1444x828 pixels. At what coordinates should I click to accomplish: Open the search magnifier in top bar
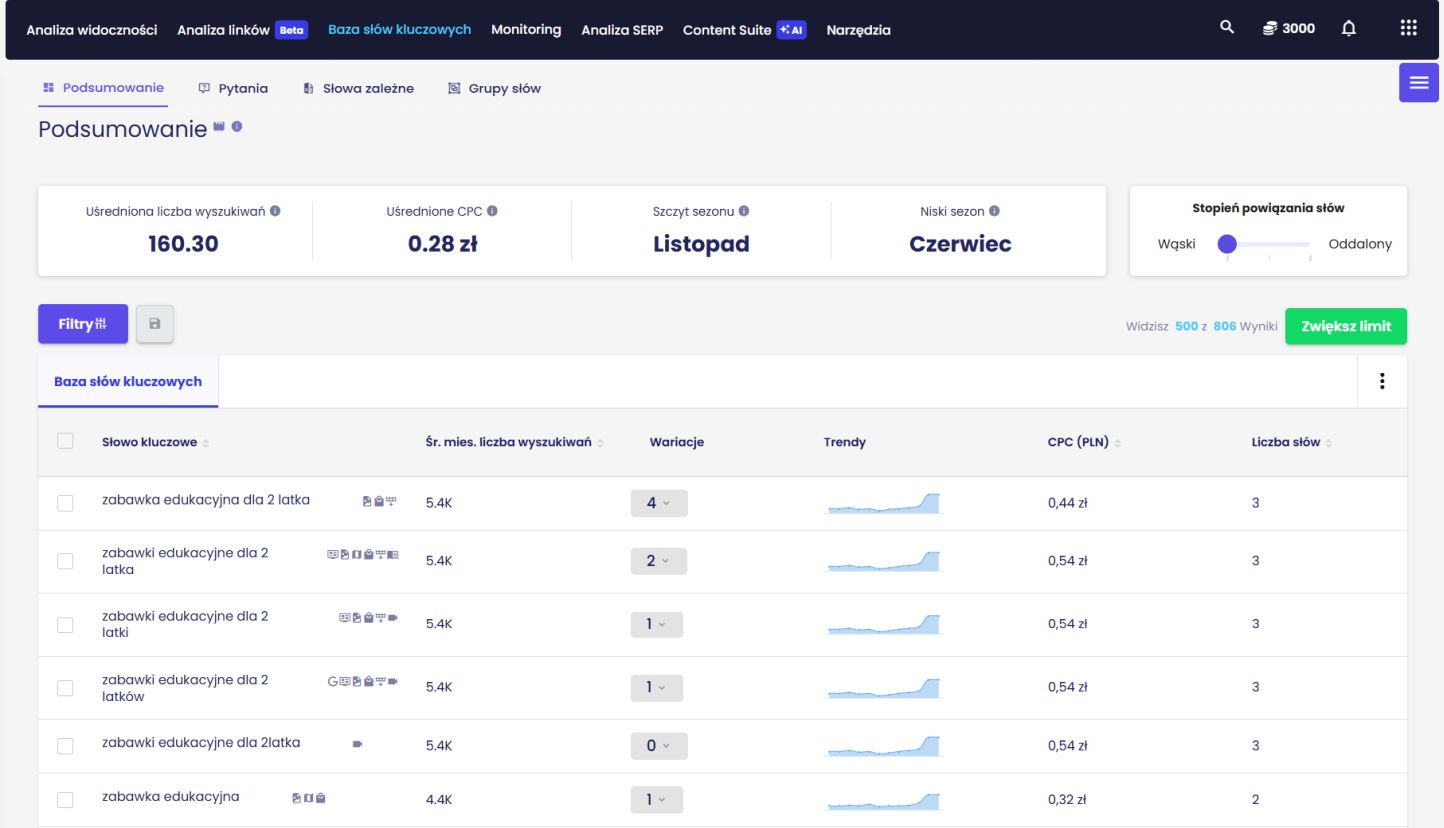coord(1227,28)
